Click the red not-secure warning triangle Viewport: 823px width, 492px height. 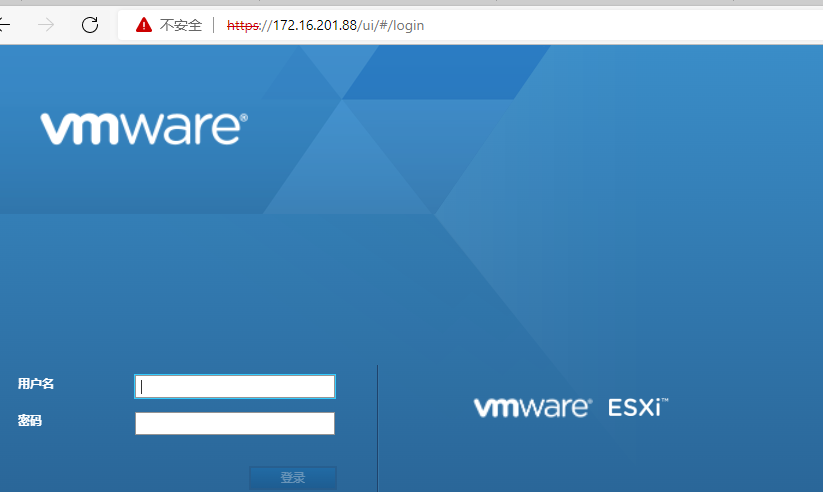144,25
